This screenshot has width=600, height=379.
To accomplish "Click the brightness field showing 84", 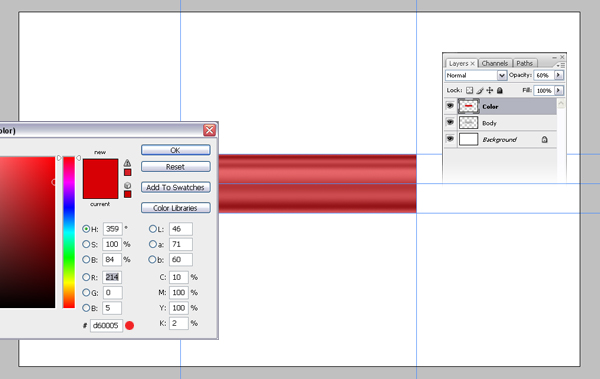I will pos(112,260).
